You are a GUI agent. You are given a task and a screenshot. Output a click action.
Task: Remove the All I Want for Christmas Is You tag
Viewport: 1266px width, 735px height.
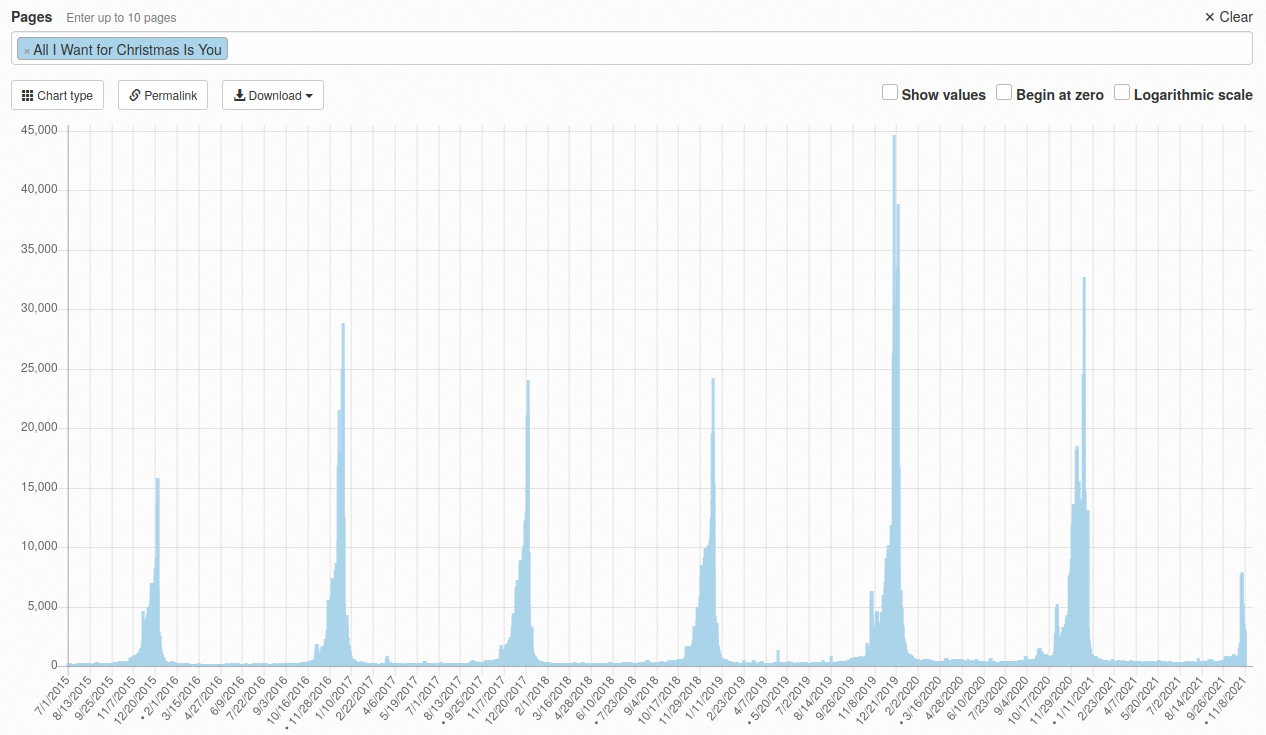coord(27,50)
